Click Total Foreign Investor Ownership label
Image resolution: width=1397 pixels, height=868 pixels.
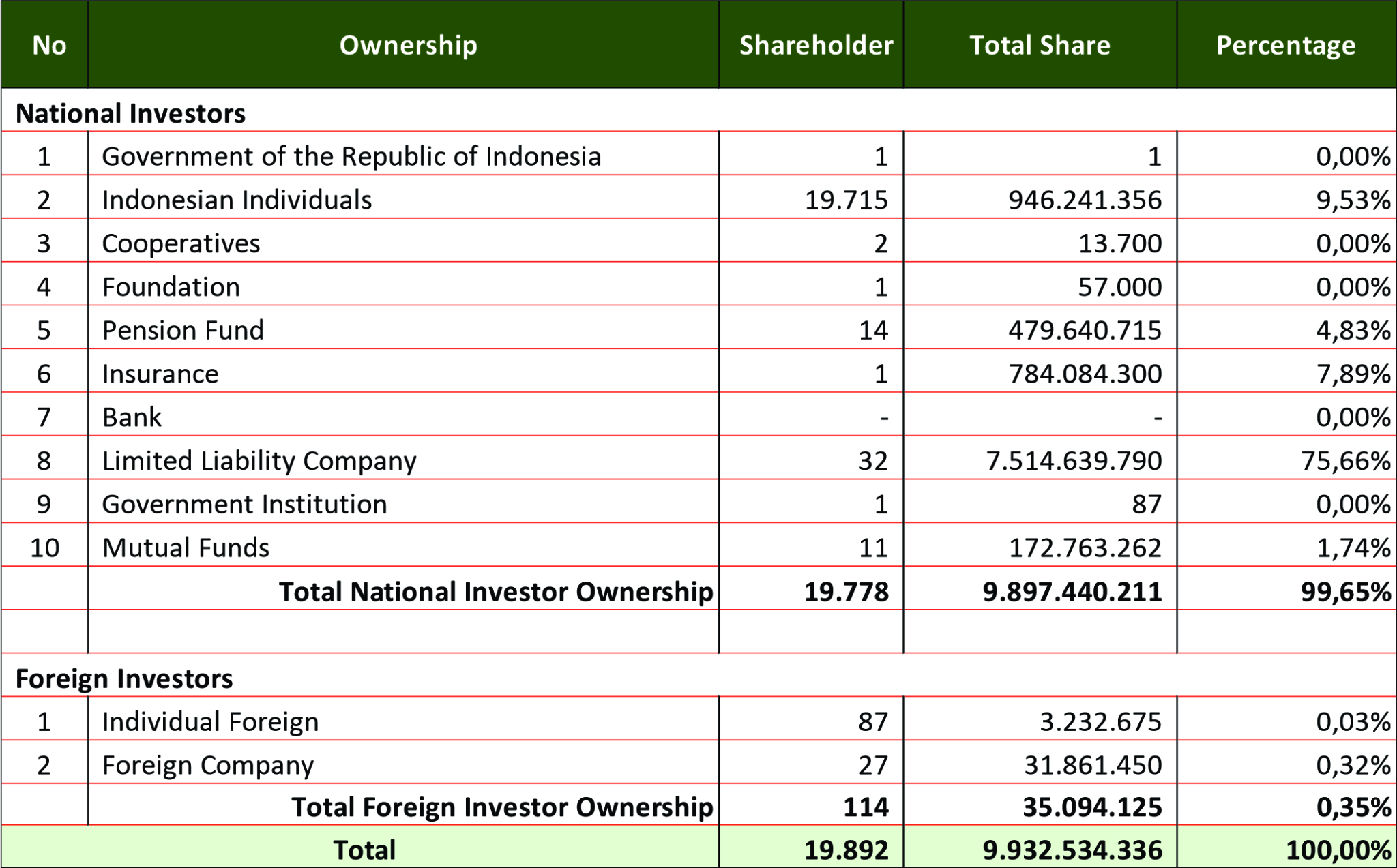[502, 807]
